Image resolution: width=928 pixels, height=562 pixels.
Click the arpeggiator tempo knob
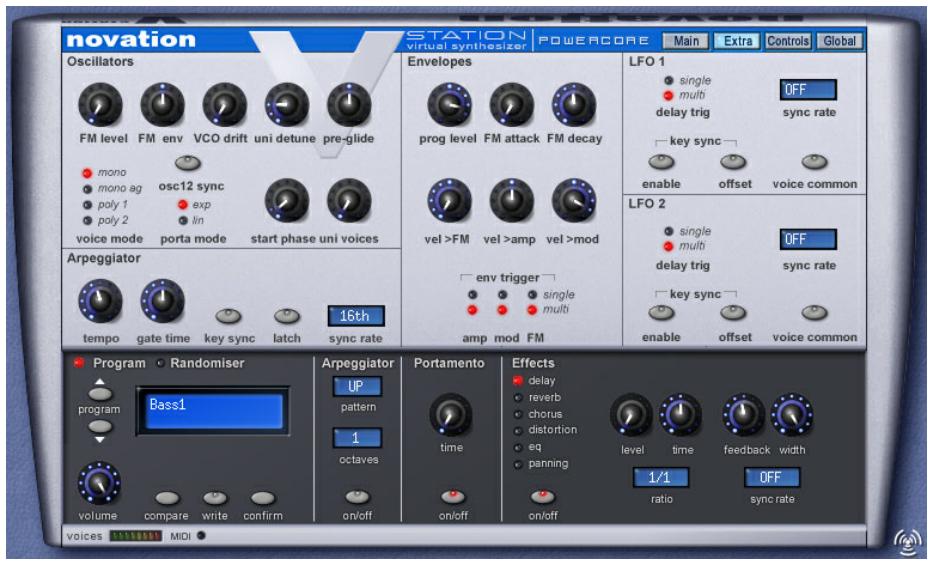point(101,301)
